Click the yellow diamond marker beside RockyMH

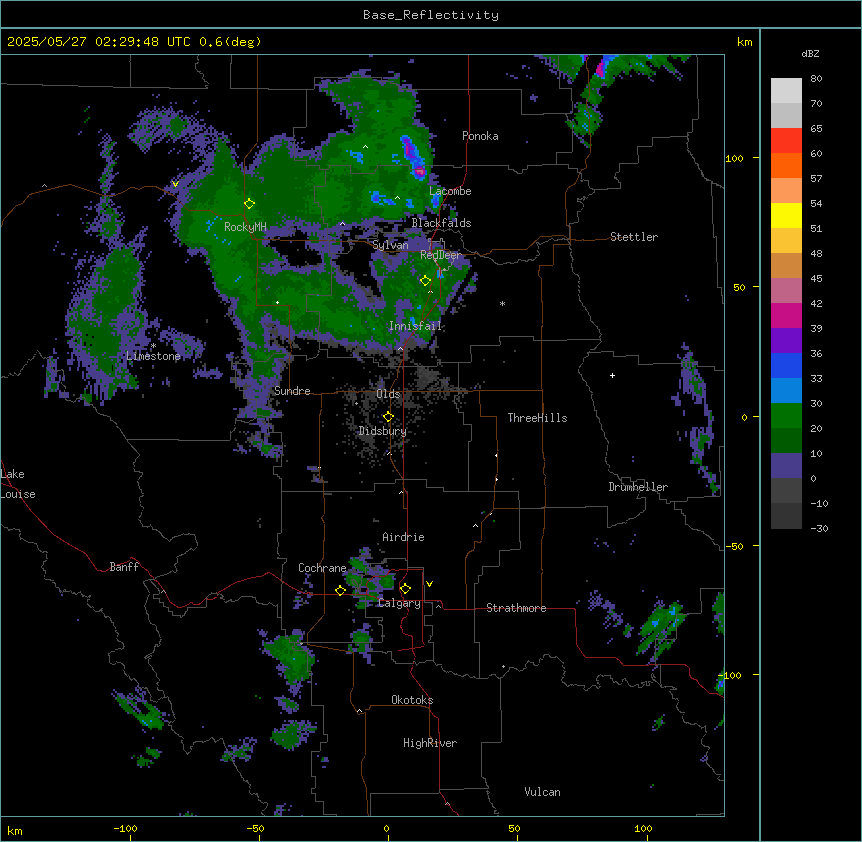(x=249, y=204)
